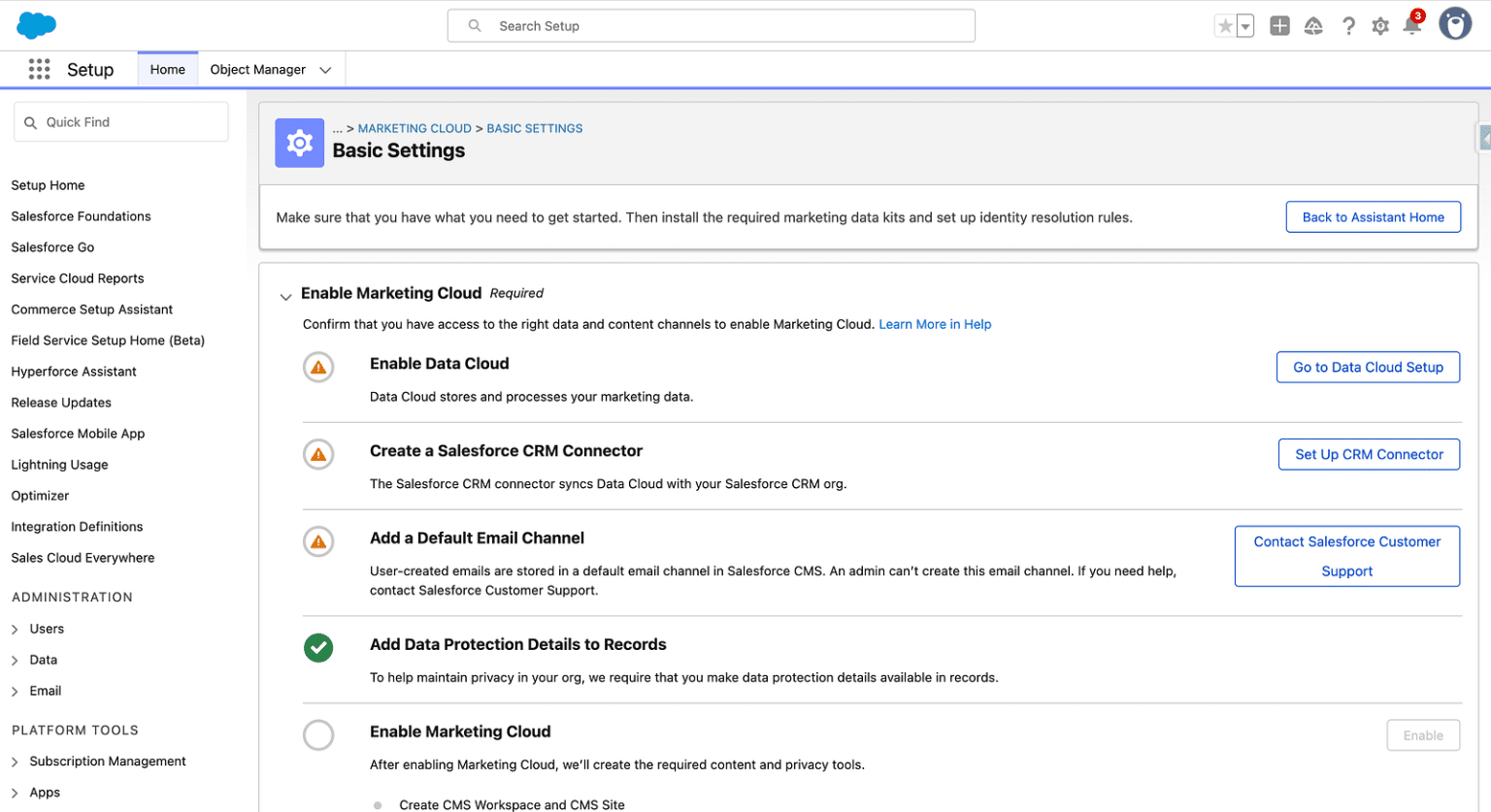Screen dimensions: 1491x812
Task: Click the search icon in Quick Find
Action: pyautogui.click(x=31, y=122)
